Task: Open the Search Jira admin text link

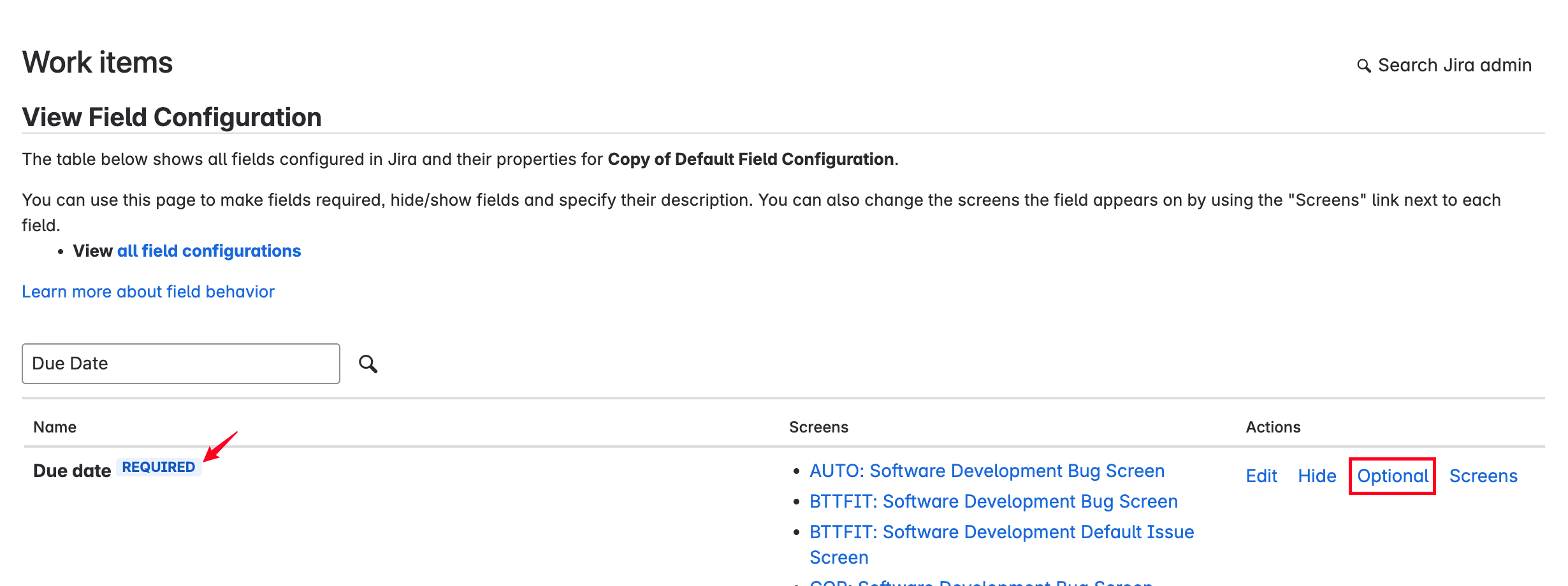Action: 1454,66
